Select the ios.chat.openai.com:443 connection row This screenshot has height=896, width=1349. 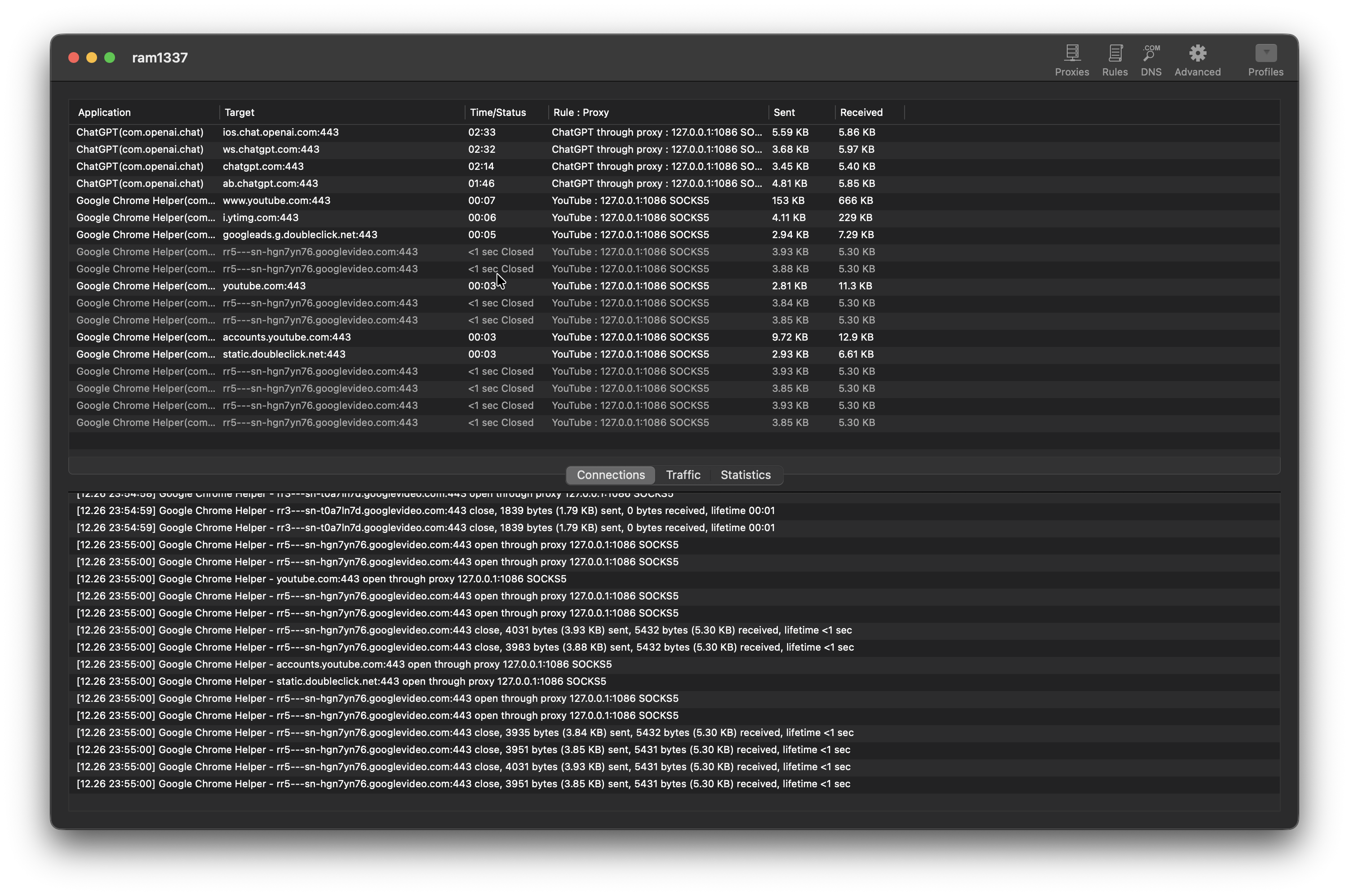pyautogui.click(x=280, y=132)
